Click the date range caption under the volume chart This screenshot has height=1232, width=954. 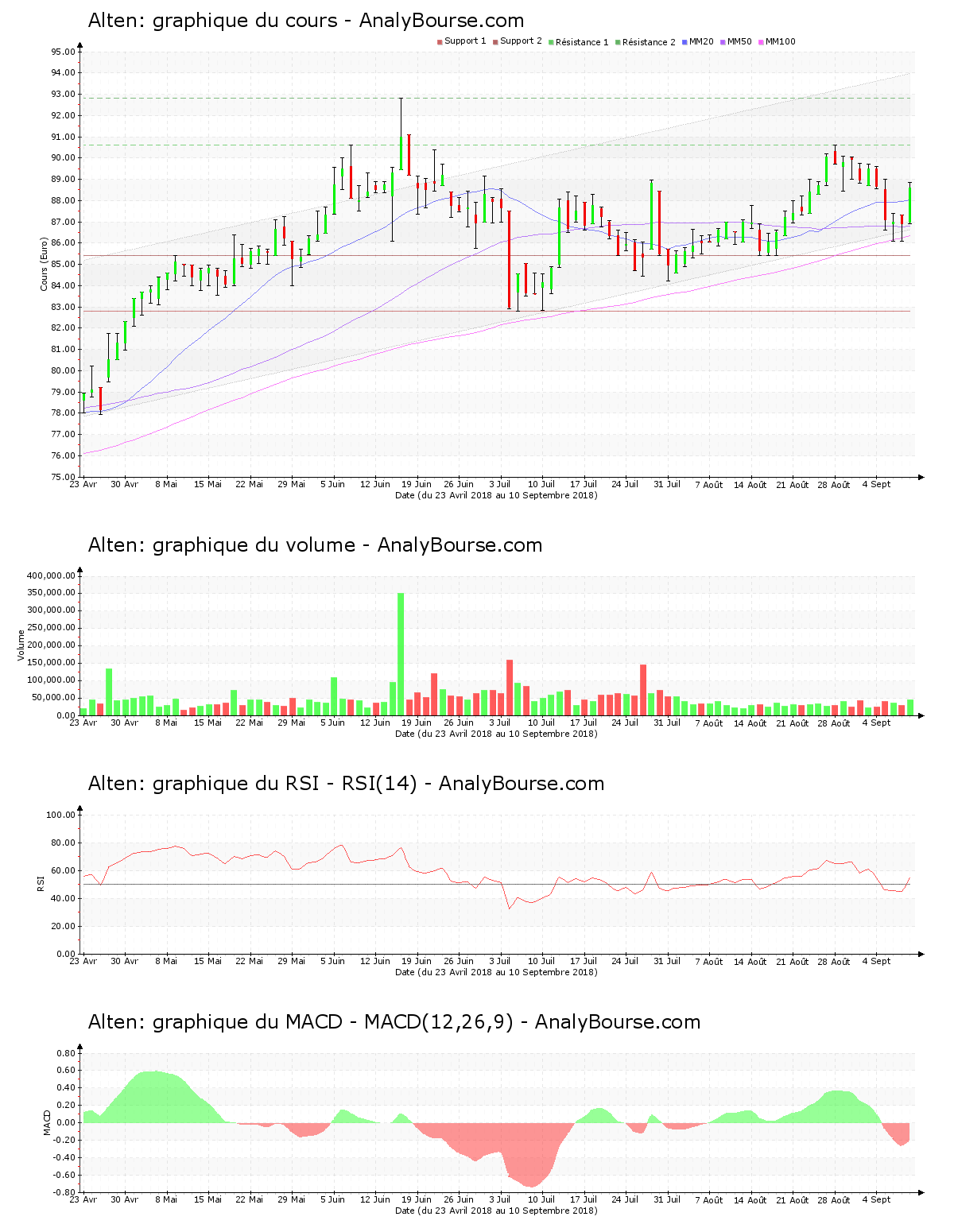496,734
